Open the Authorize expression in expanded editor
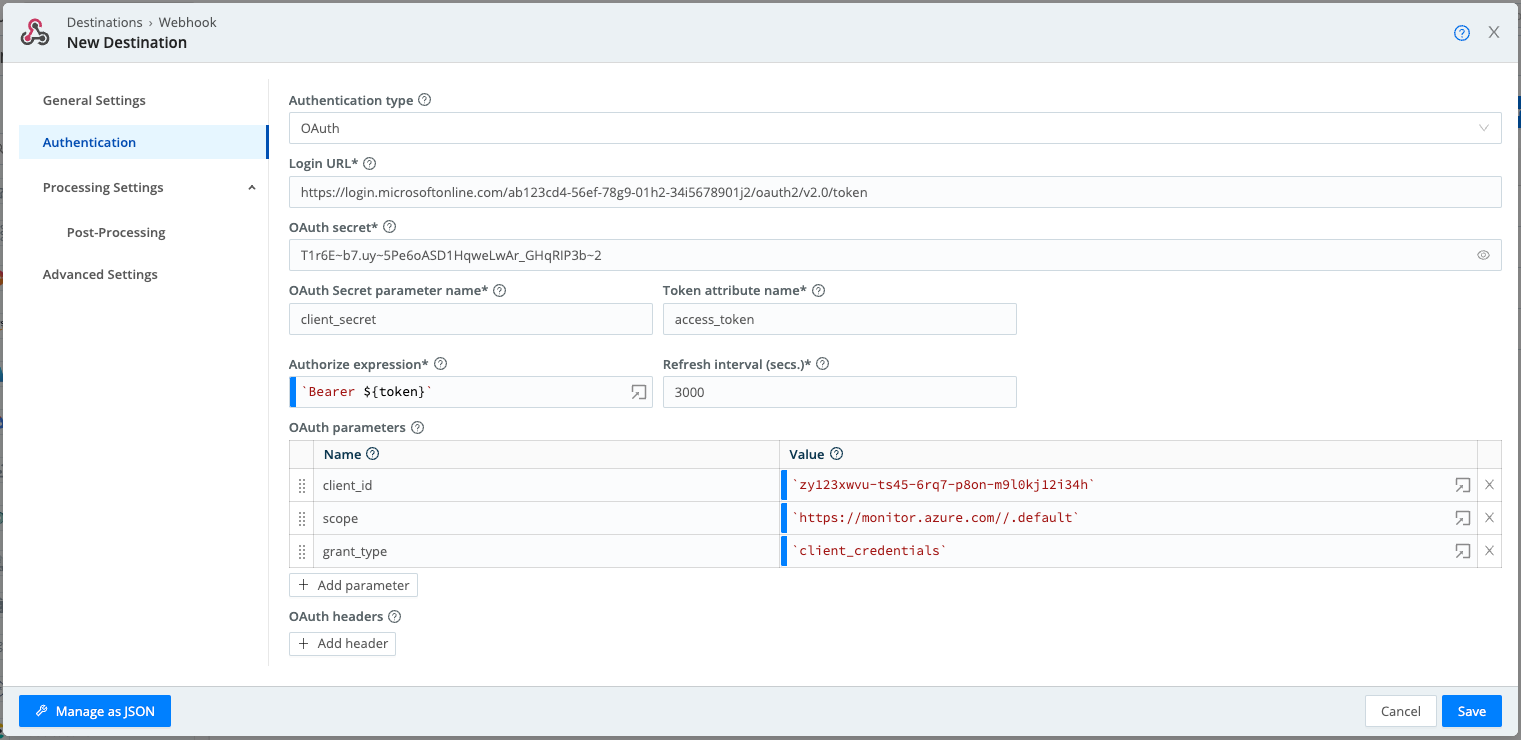 click(638, 392)
